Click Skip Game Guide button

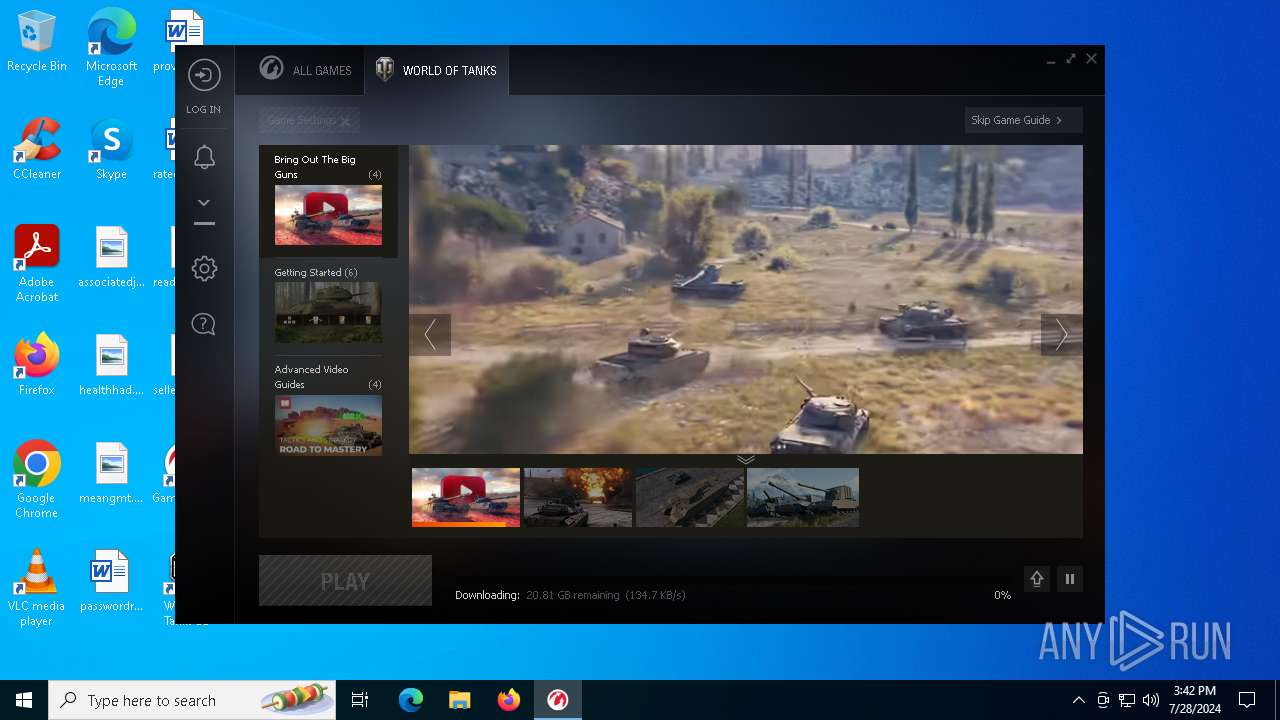[1023, 120]
